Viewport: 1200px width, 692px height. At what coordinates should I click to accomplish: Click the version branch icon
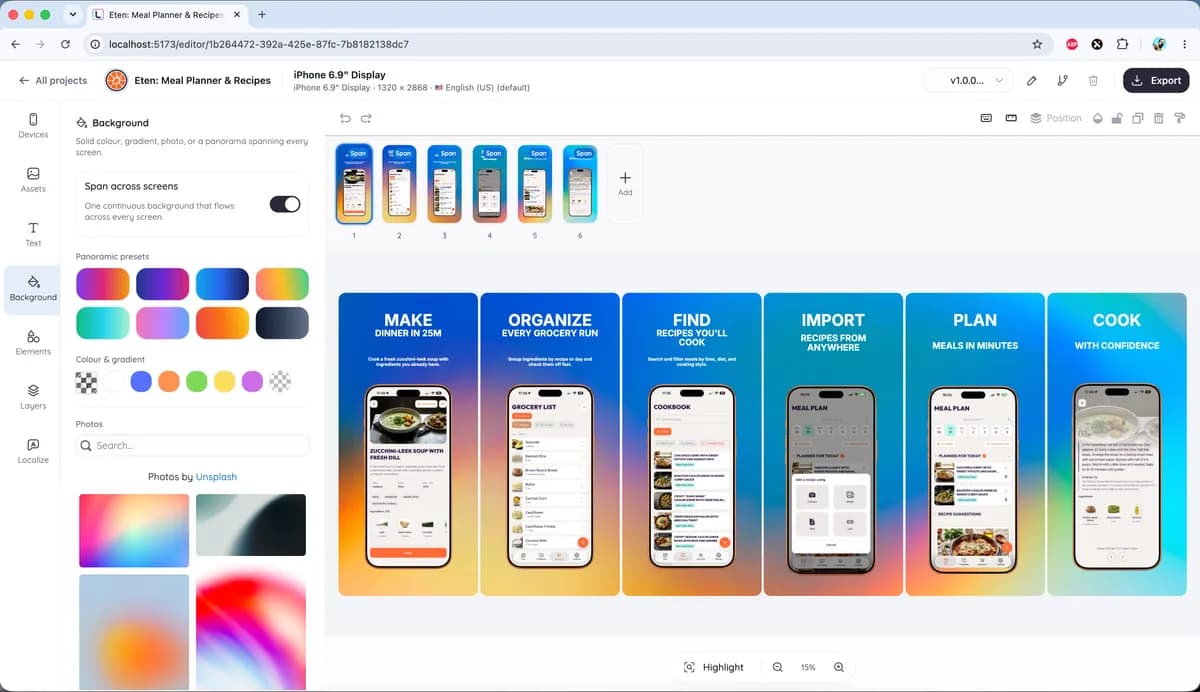1062,80
